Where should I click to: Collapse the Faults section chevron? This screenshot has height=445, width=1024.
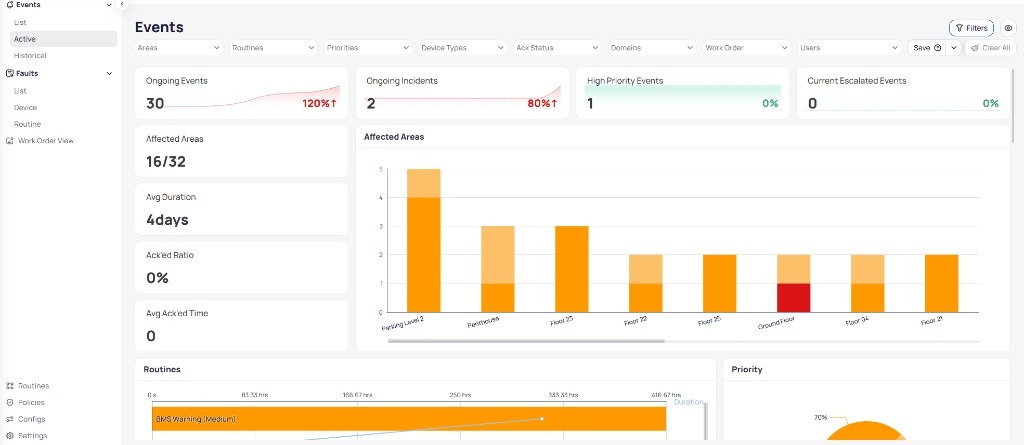tap(109, 73)
